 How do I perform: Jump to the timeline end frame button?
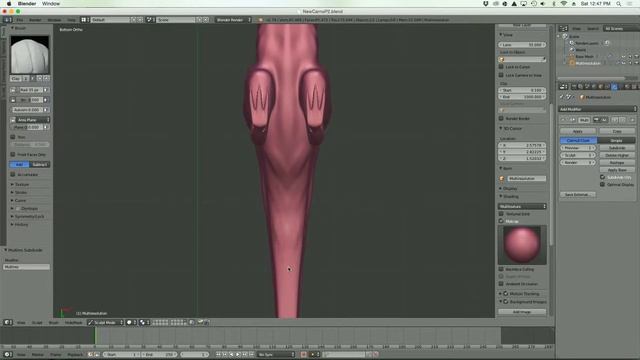[x=251, y=355]
